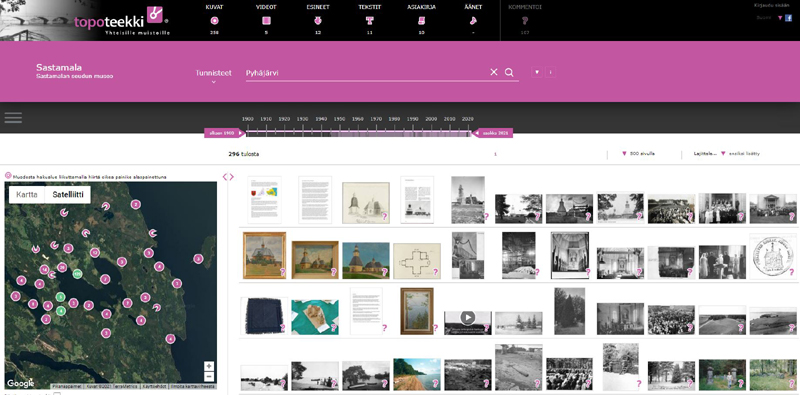Open the round seal stamp thumbnail
The height and width of the screenshot is (395, 800).
[x=773, y=256]
